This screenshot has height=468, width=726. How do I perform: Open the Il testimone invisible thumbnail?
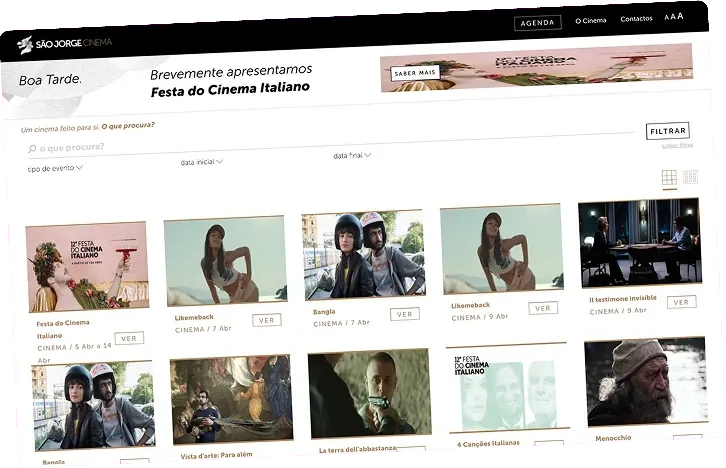coord(640,243)
